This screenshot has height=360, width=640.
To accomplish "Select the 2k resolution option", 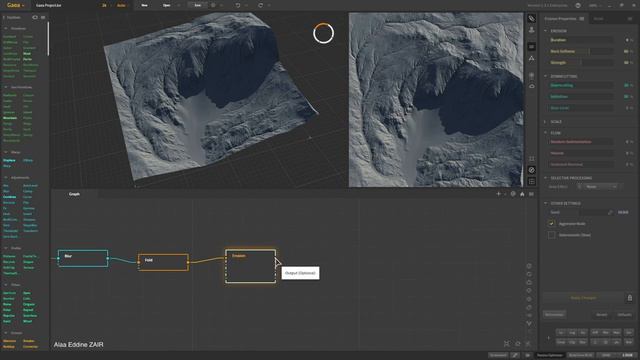I will tap(104, 5).
